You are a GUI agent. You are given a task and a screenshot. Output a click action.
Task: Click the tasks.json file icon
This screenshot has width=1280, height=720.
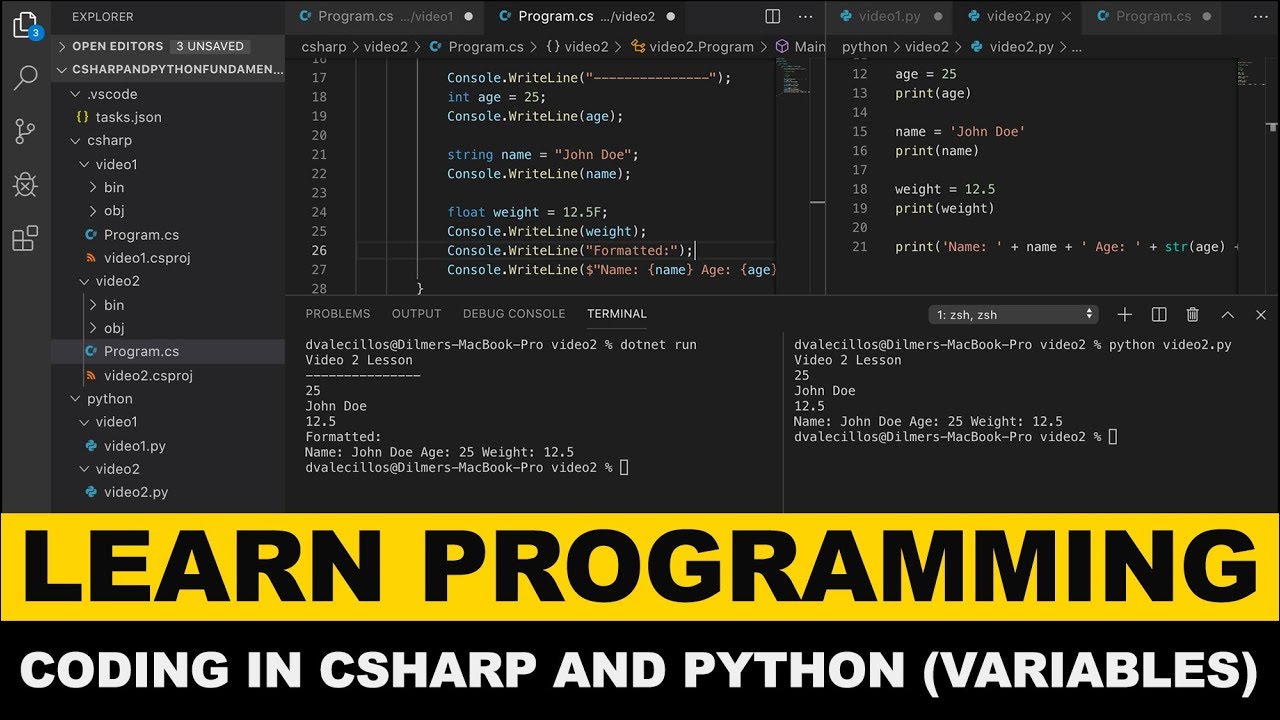tap(83, 117)
